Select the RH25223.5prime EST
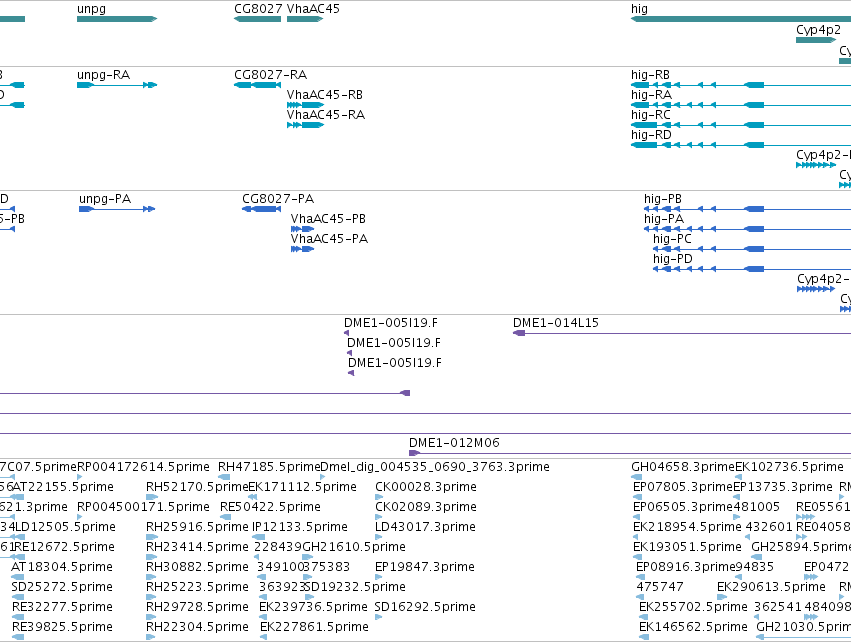This screenshot has width=851, height=642. point(151,597)
